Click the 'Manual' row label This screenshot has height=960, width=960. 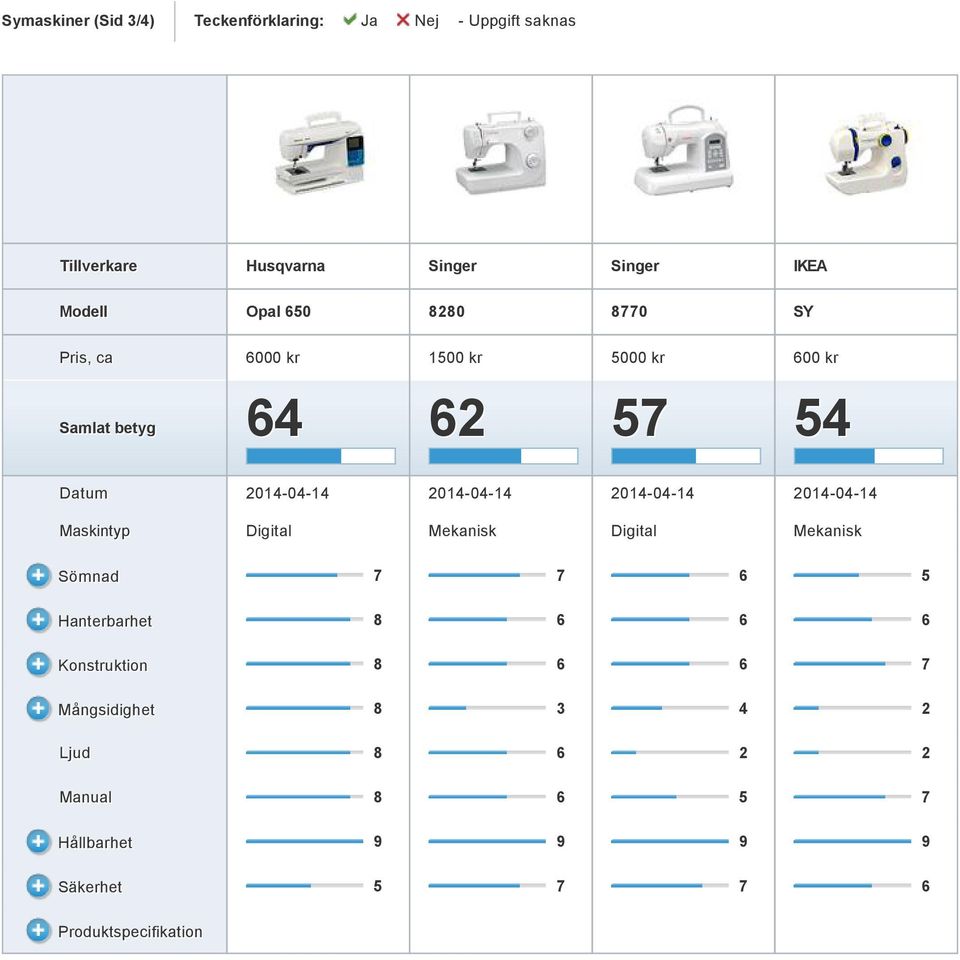coord(86,797)
